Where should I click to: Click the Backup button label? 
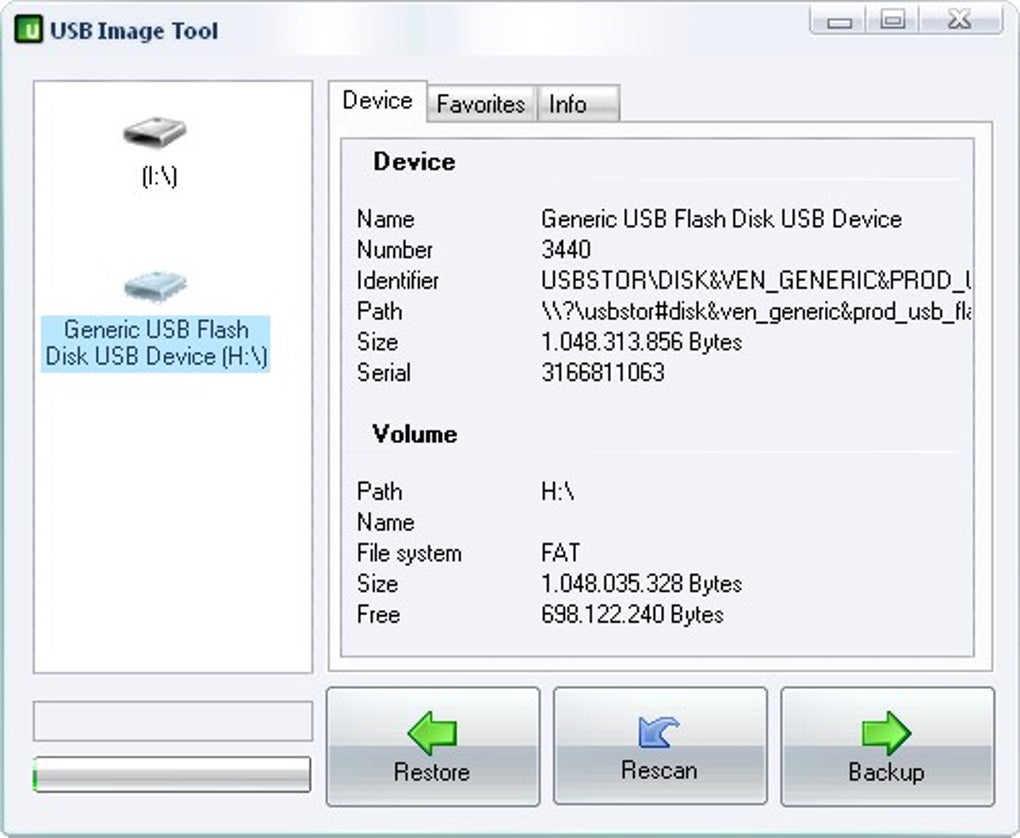pos(886,772)
